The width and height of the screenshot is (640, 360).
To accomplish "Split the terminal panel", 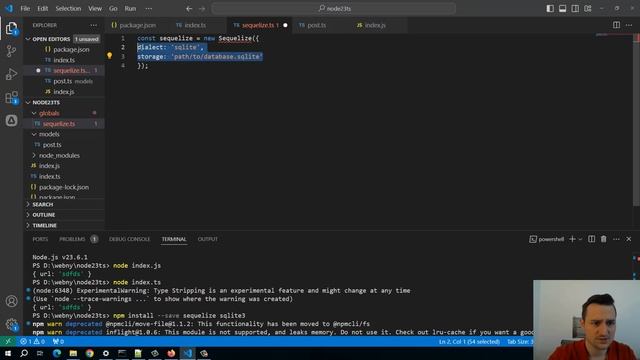I will [x=591, y=239].
